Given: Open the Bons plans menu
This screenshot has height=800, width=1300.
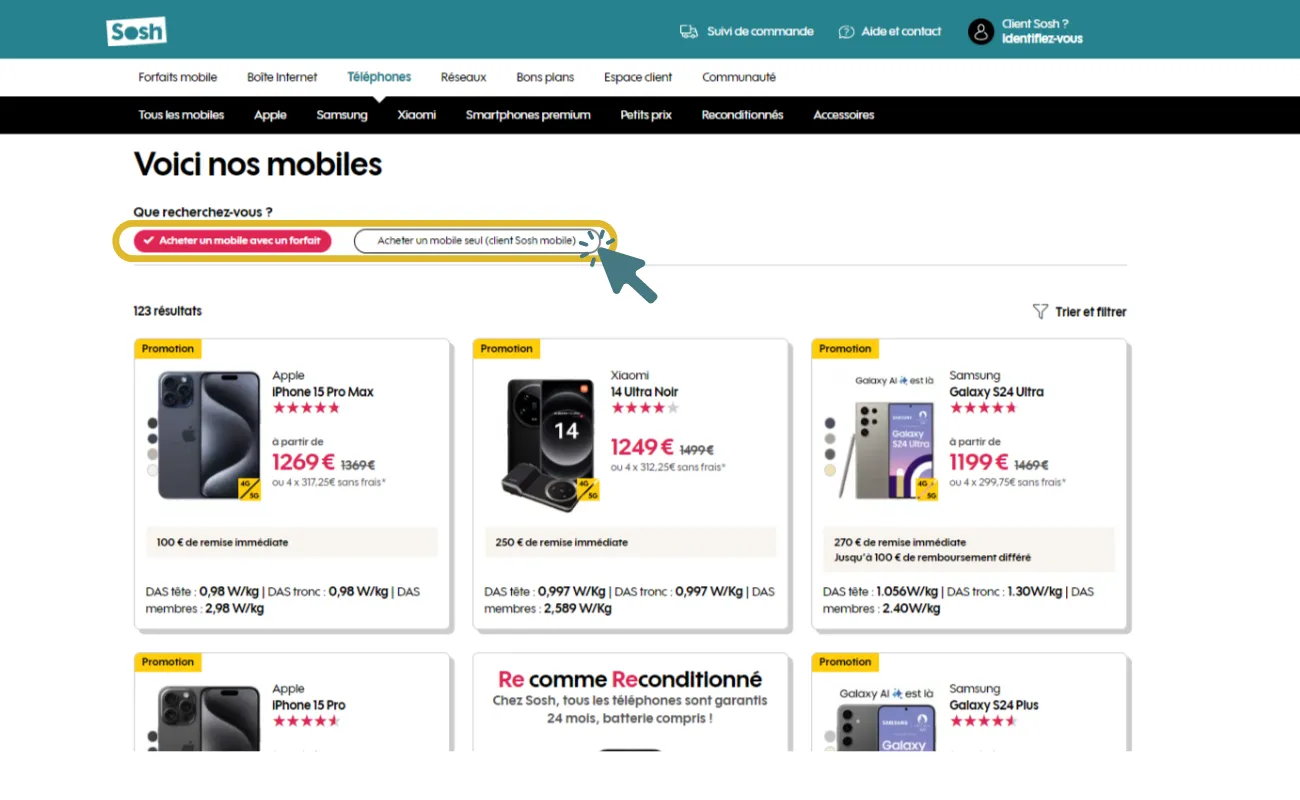Looking at the screenshot, I should [x=545, y=77].
